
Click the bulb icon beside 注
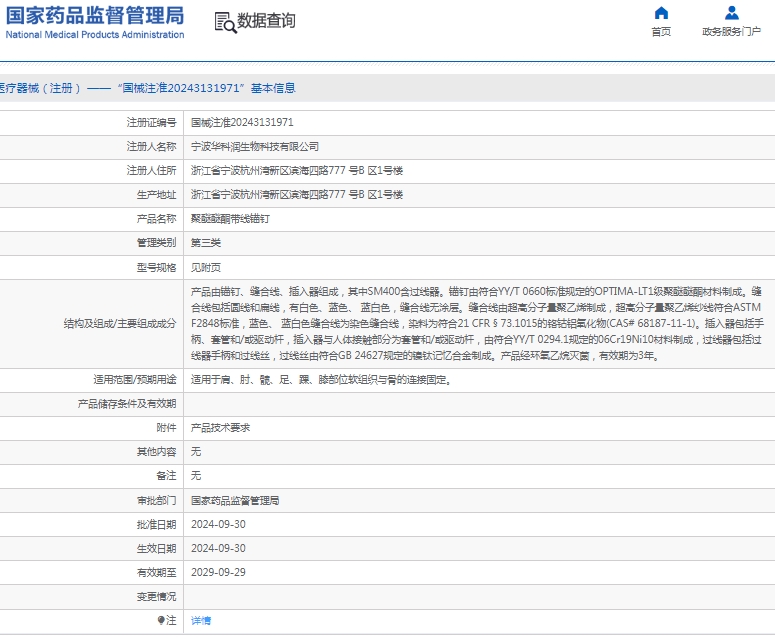tap(161, 620)
